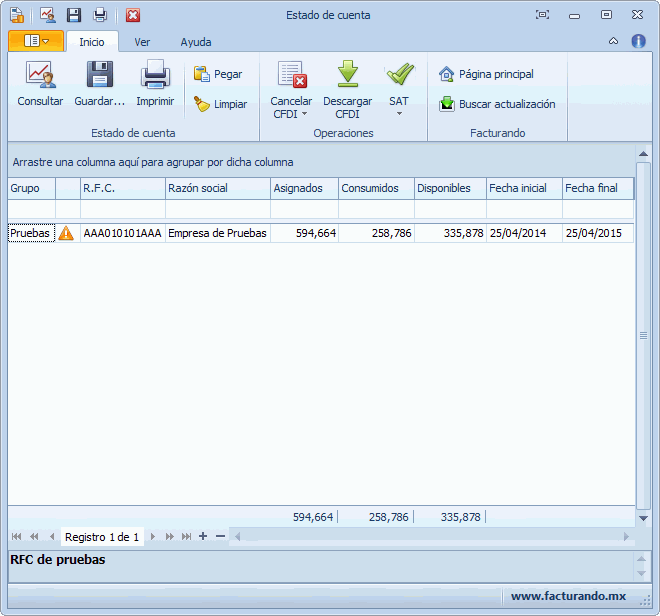Click the vertical scrollbar up arrow
The image size is (660, 616).
point(643,154)
